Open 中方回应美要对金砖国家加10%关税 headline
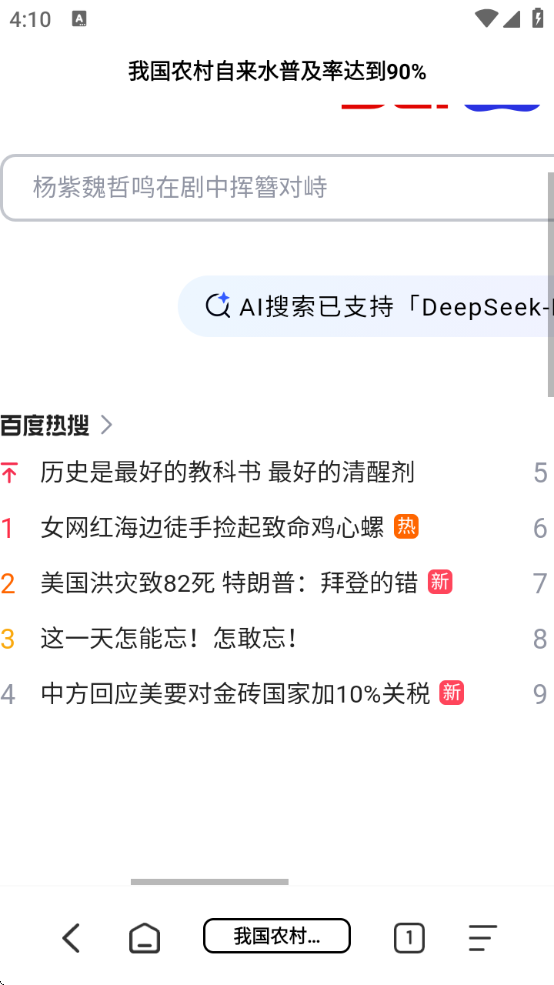The height and width of the screenshot is (985, 554). tap(236, 694)
